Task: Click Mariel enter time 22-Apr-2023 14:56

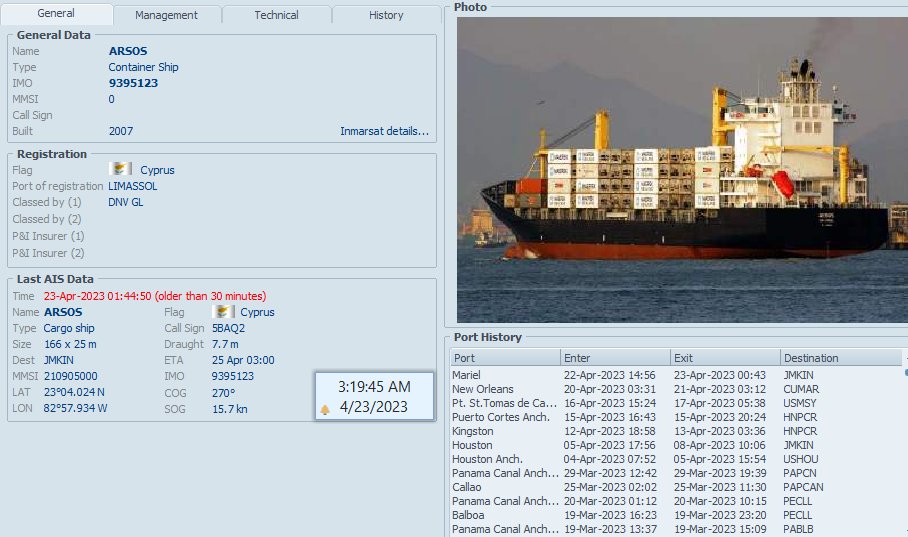Action: pyautogui.click(x=610, y=375)
